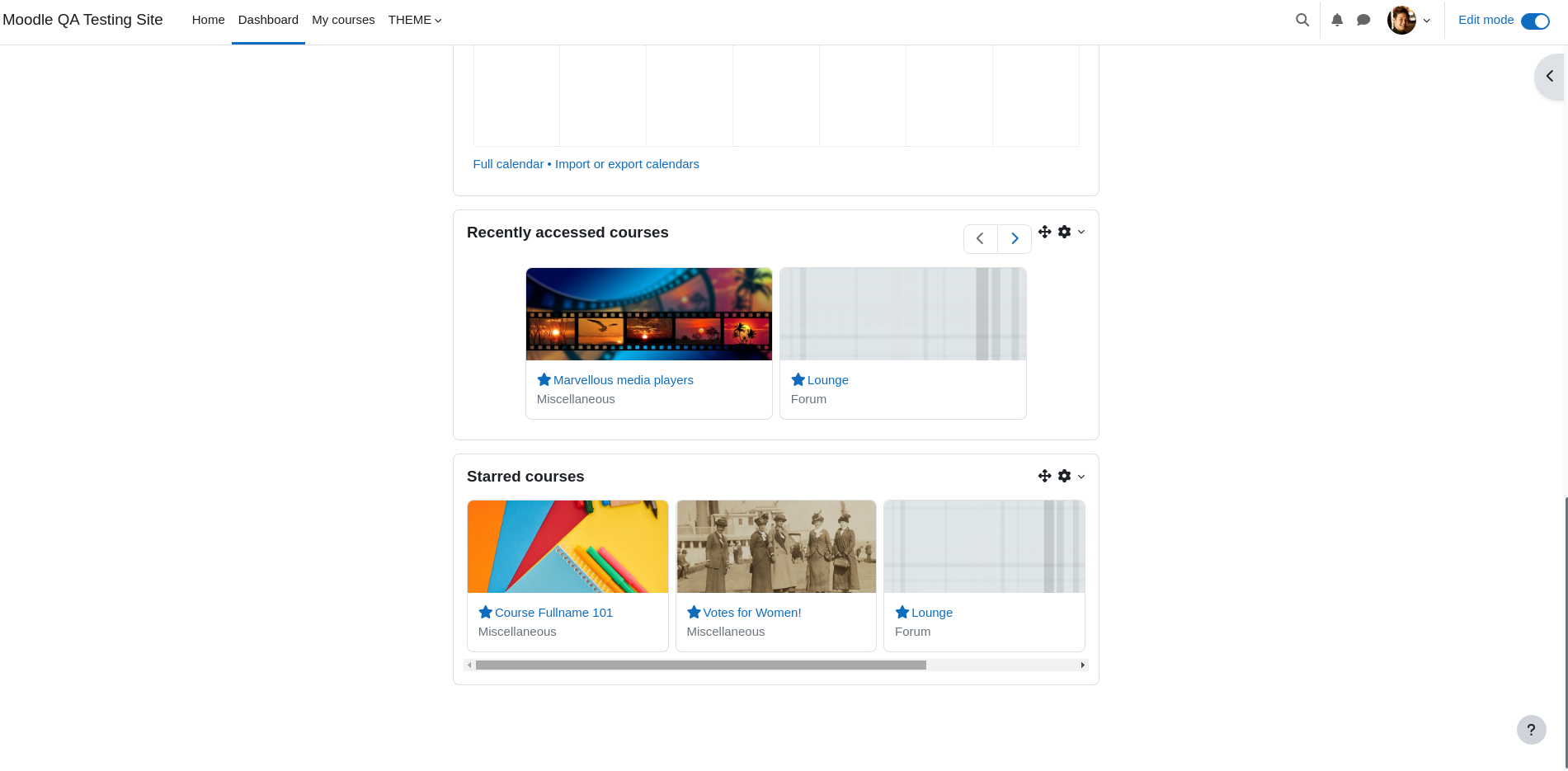The width and height of the screenshot is (1568, 771).
Task: Click the Starred courses heading
Action: click(525, 477)
